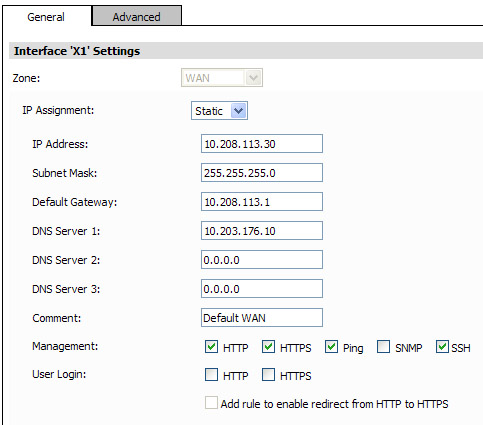Select the DNS Server 2 field
Viewport: 483px width, 425px height.
[262, 260]
